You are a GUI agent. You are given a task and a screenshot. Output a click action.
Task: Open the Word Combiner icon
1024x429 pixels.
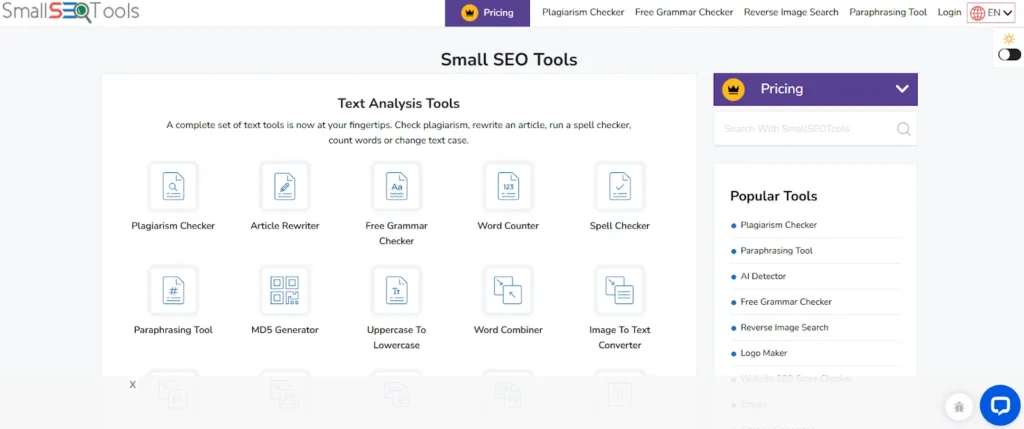508,291
